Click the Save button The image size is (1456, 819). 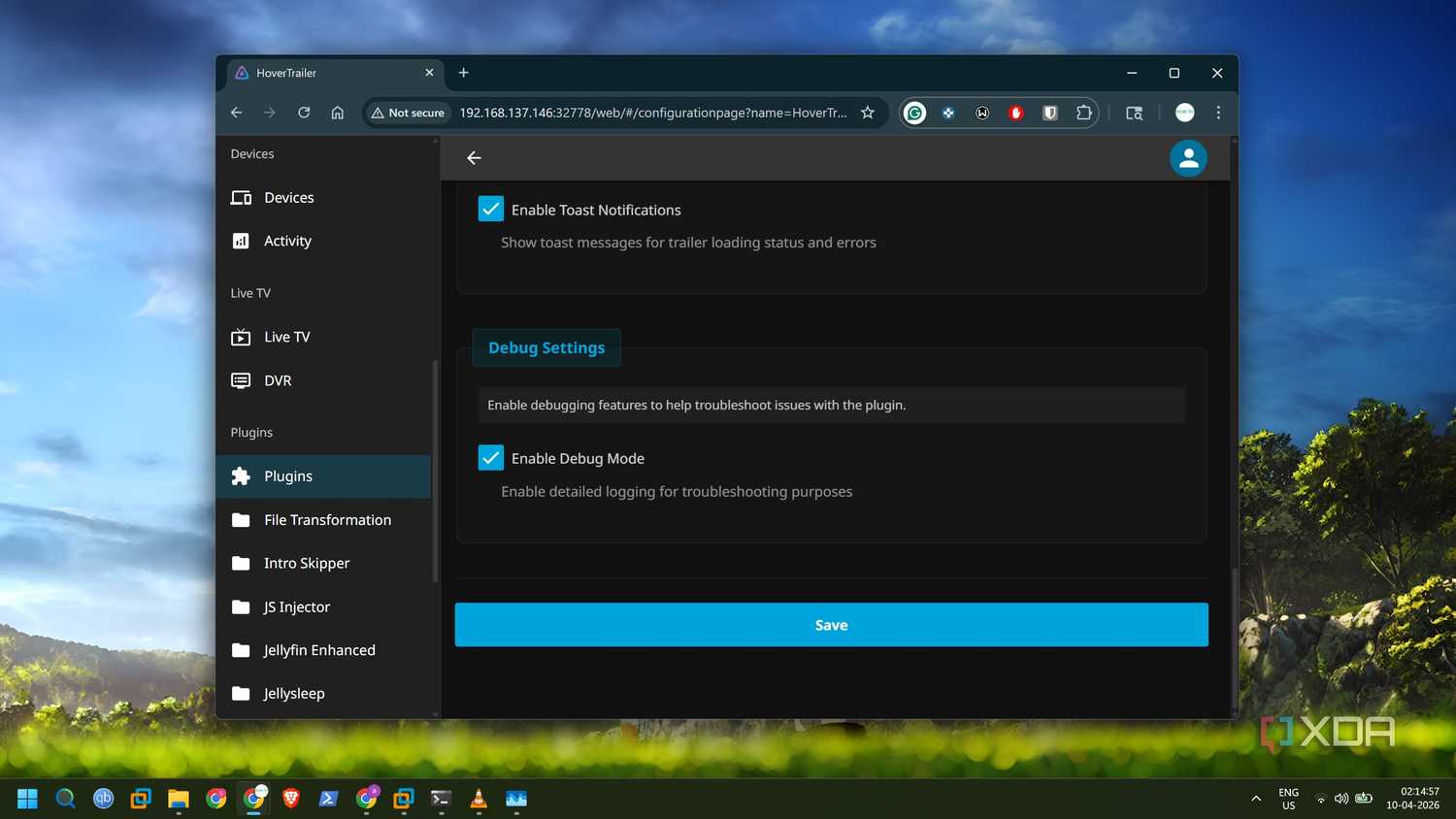pyautogui.click(x=831, y=625)
